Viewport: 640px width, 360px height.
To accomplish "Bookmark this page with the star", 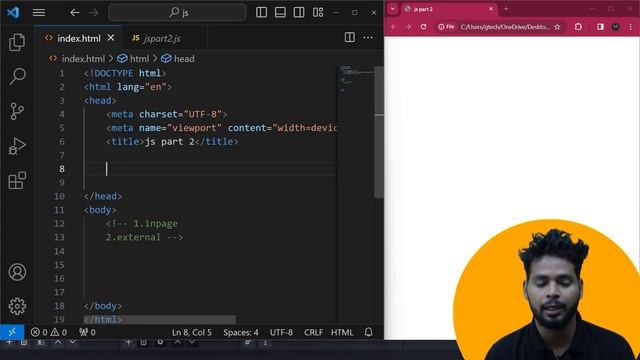I will click(557, 27).
